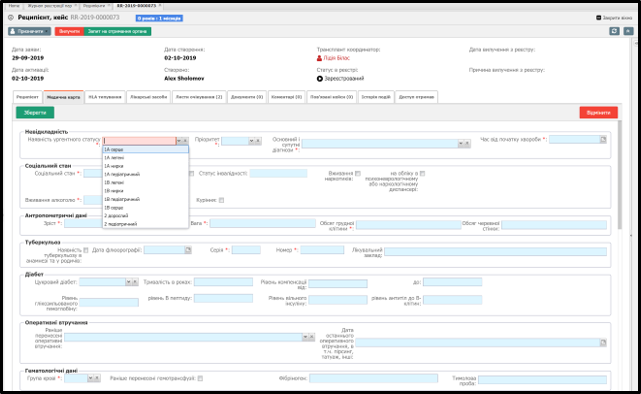Select 1B легені option

pyautogui.click(x=146, y=182)
